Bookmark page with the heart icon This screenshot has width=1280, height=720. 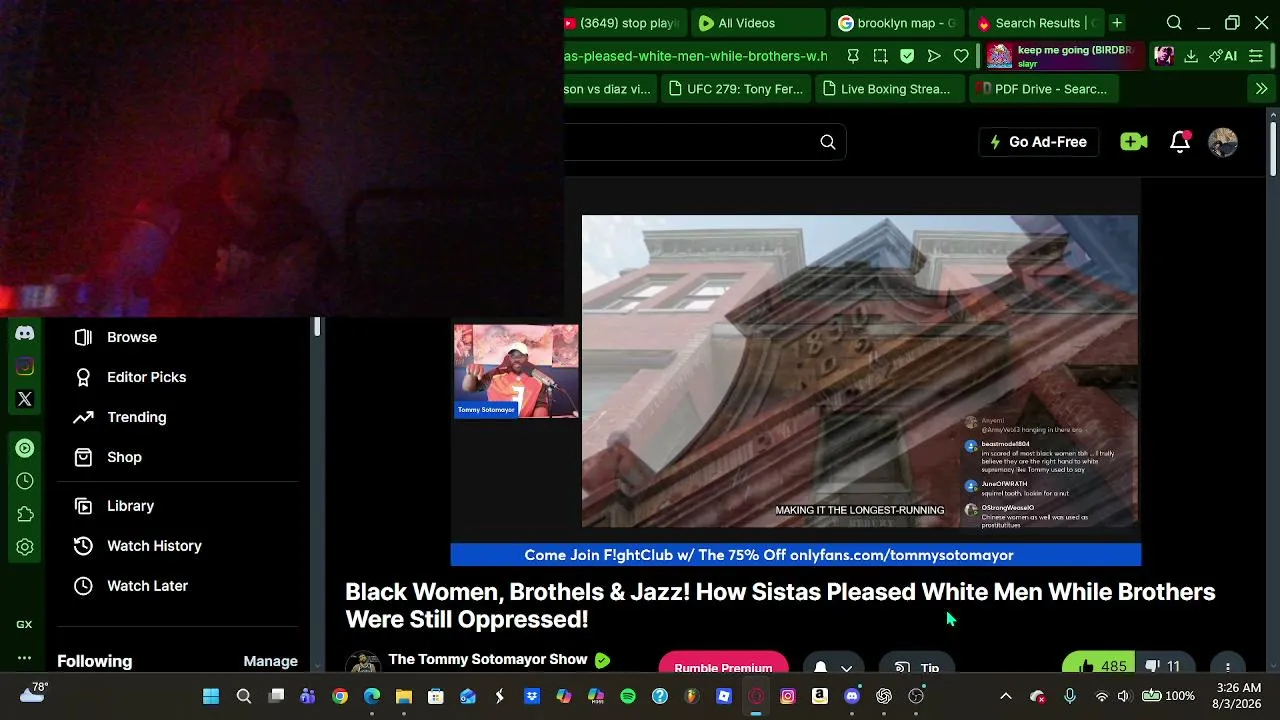(961, 56)
